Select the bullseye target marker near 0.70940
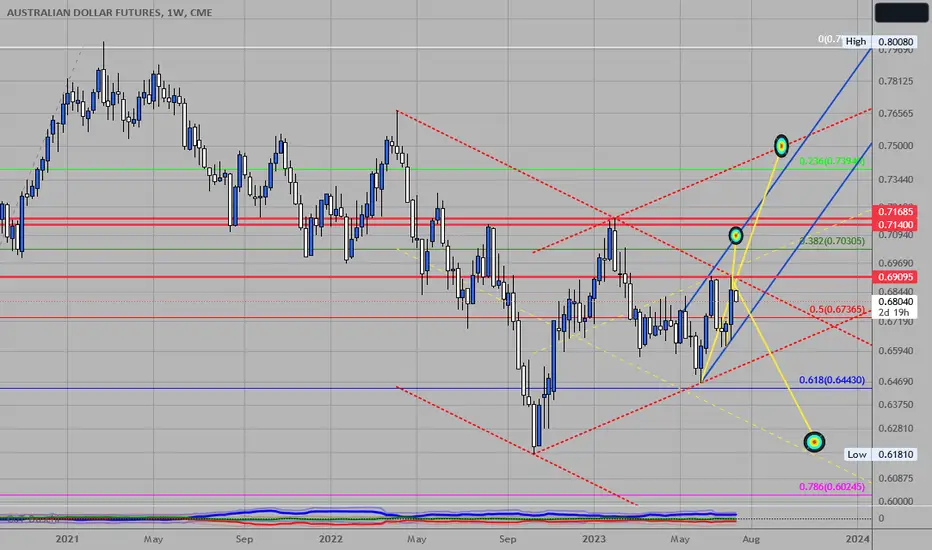Image resolution: width=932 pixels, height=550 pixels. point(736,235)
